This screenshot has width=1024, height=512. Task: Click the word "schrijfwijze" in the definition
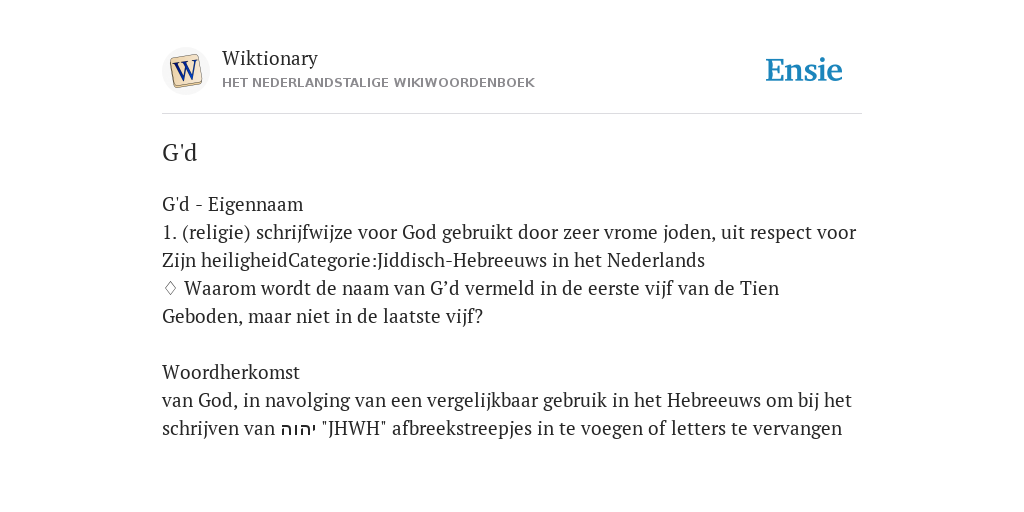pos(305,232)
